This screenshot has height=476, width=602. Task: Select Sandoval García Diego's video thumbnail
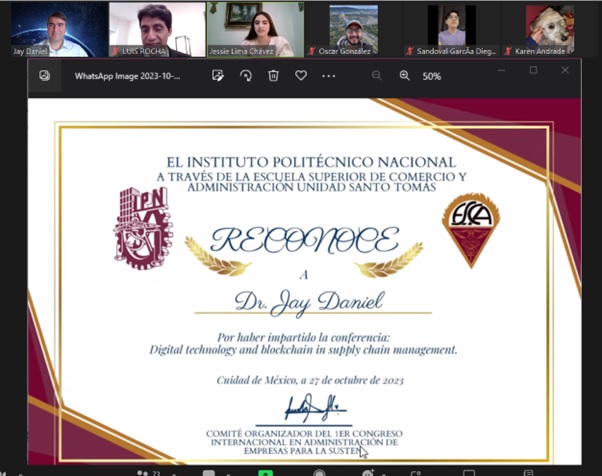click(x=452, y=30)
